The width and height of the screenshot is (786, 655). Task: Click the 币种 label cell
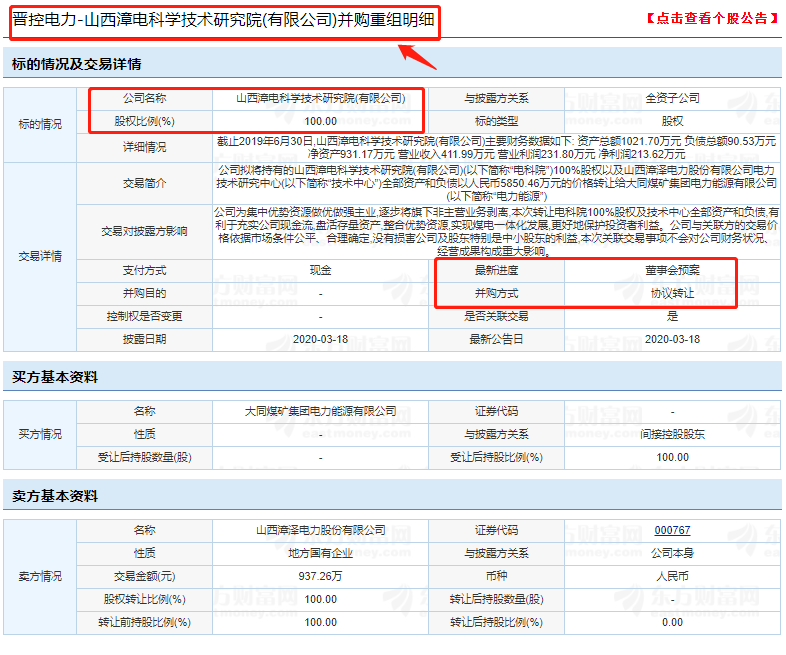point(496,576)
